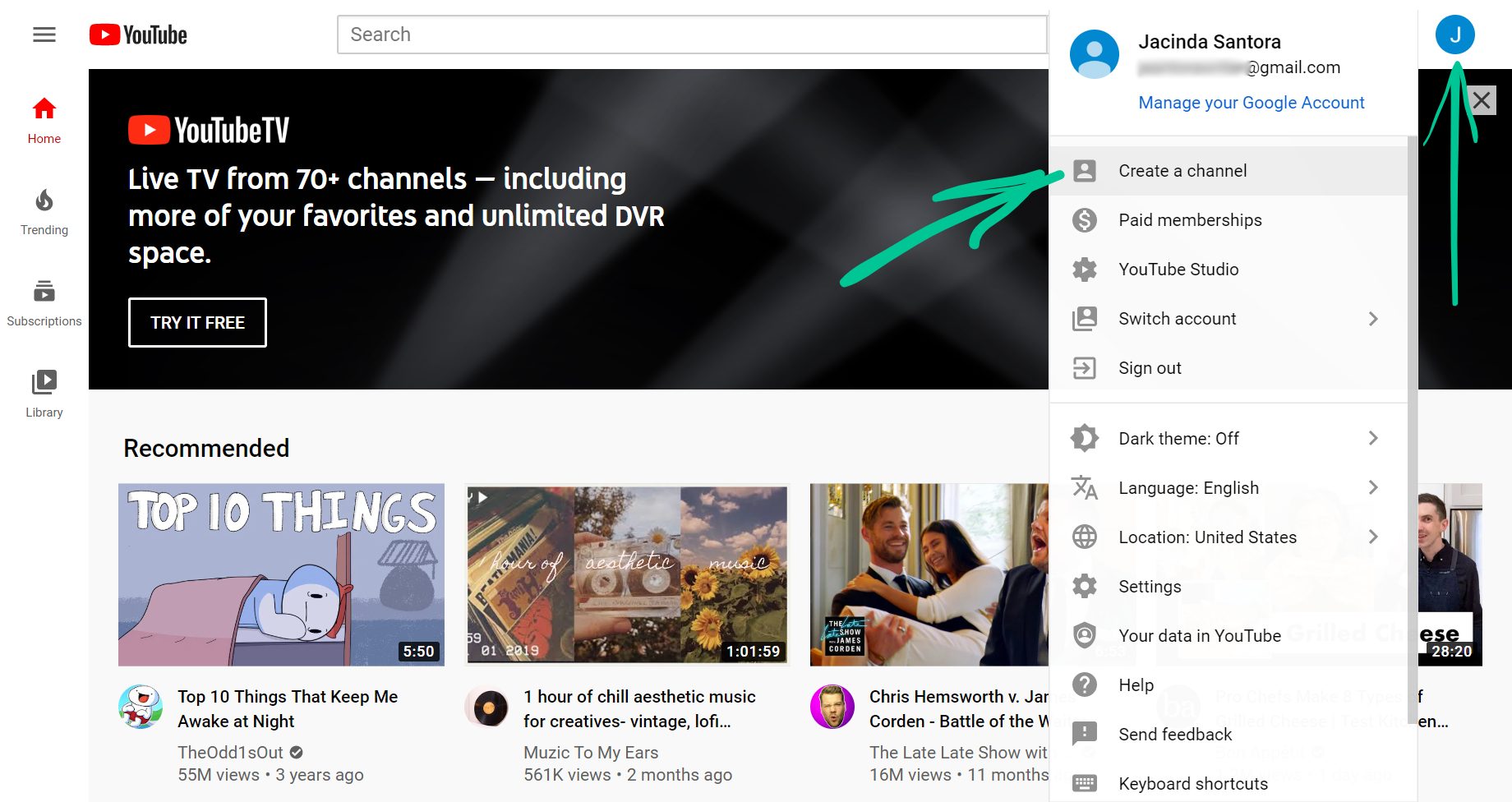Select Create a channel menu item
This screenshot has width=1512, height=802.
pyautogui.click(x=1229, y=171)
